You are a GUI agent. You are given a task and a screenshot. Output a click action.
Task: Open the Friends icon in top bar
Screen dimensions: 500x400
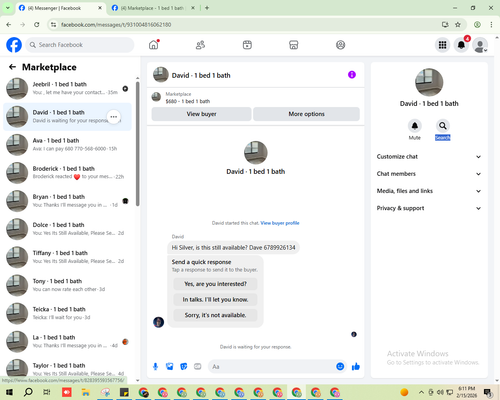(200, 45)
